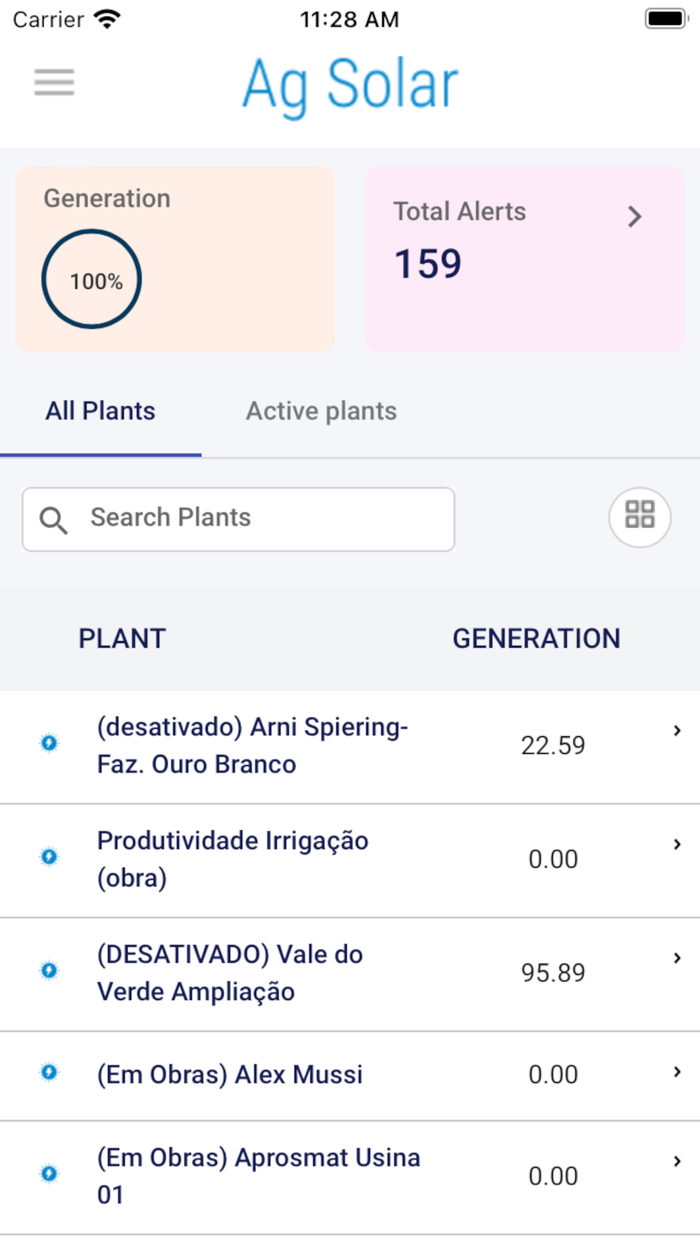This screenshot has height=1244, width=700.
Task: Click status icon for Vale do Verde
Action: 49,970
